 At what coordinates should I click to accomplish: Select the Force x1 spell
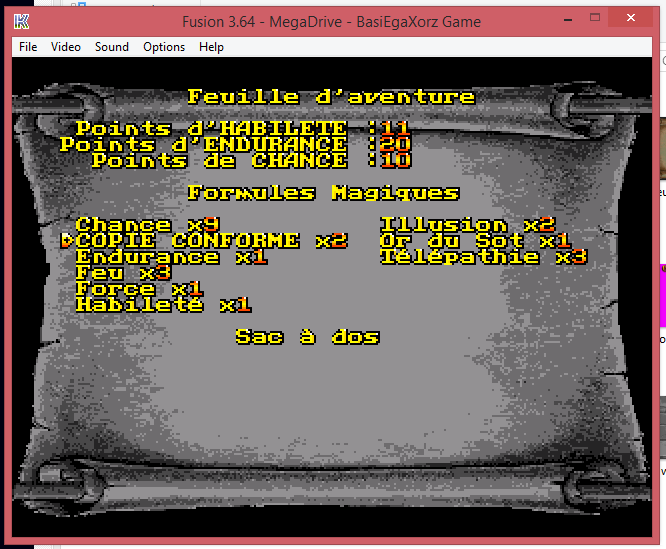point(139,289)
